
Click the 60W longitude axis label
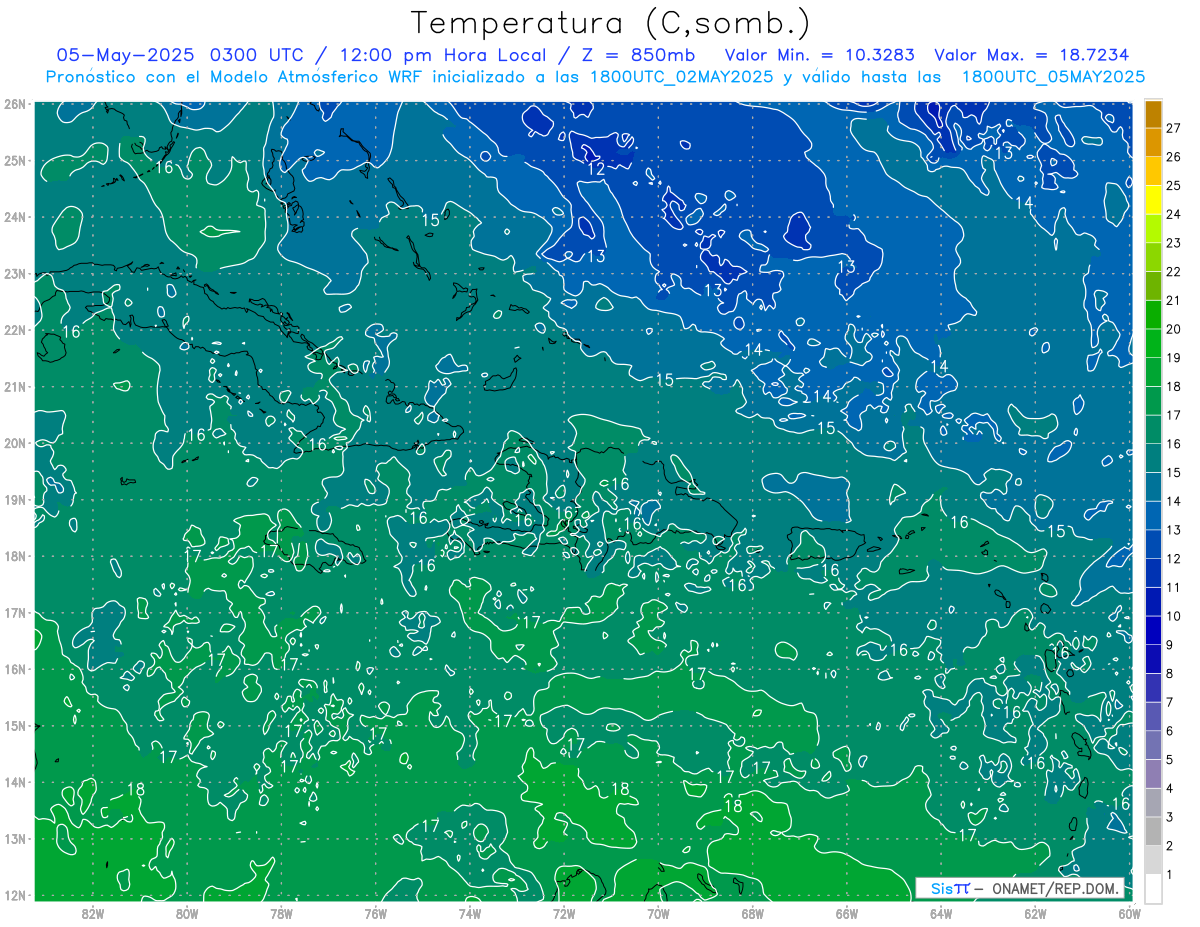click(1128, 913)
